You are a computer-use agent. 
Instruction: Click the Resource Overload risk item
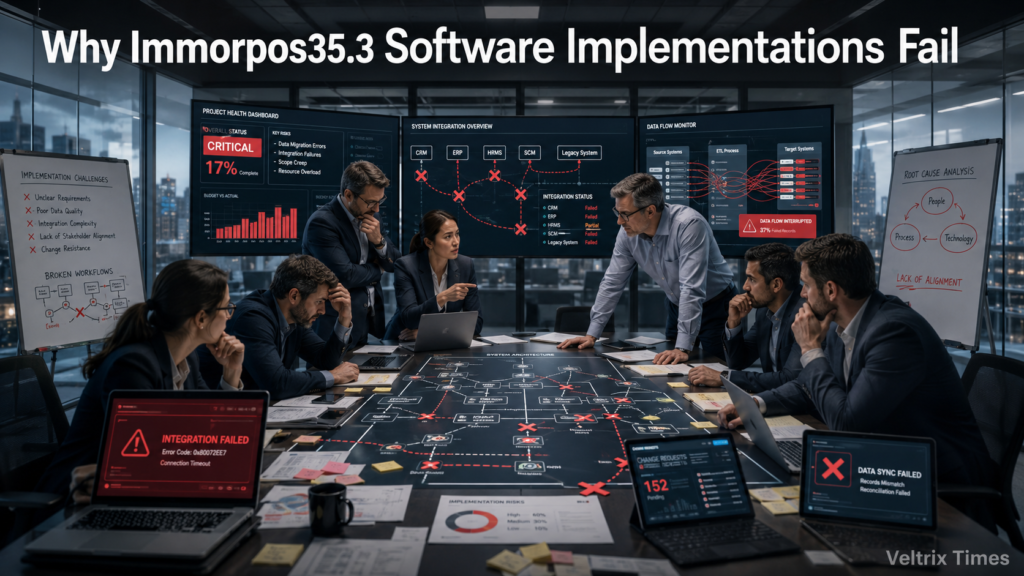pos(299,172)
